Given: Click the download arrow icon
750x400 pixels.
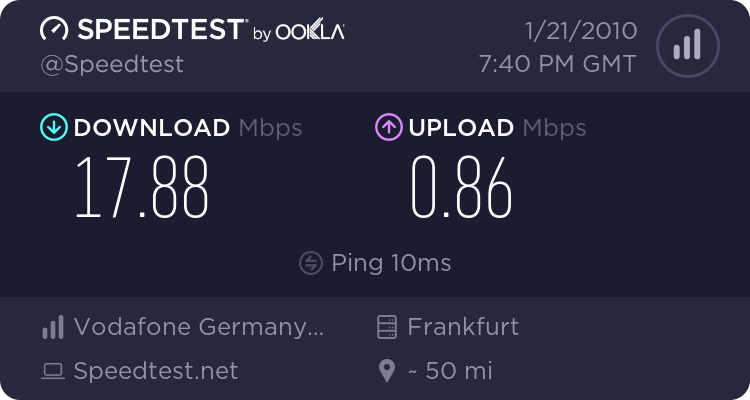Looking at the screenshot, I should point(53,128).
